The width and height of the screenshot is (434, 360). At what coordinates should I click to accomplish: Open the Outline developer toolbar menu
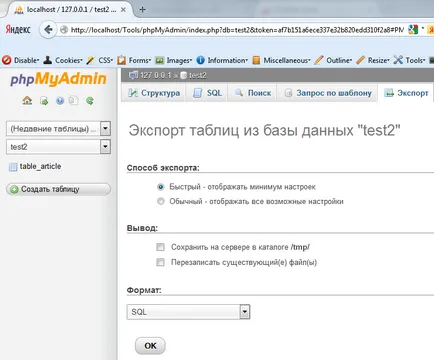coord(333,60)
